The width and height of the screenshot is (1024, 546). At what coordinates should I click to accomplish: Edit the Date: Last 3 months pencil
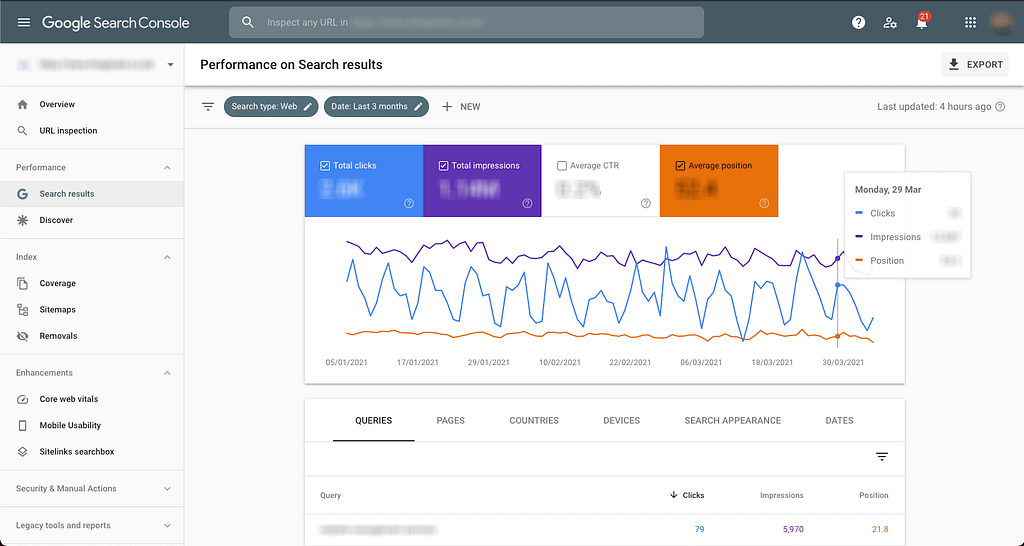click(418, 106)
